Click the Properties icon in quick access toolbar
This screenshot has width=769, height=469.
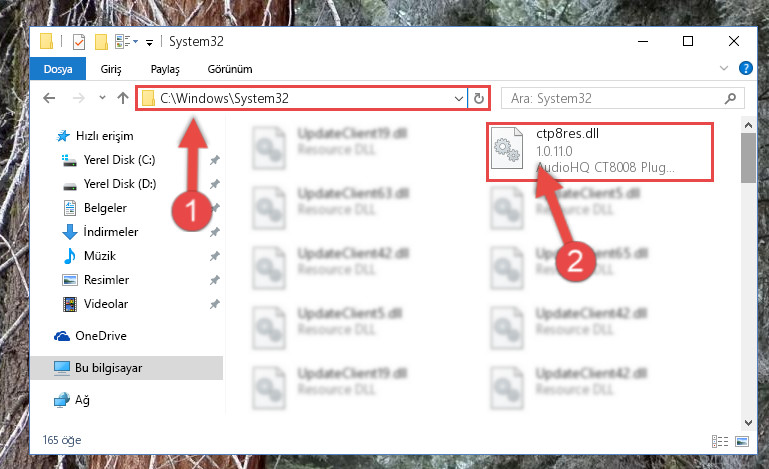point(78,42)
